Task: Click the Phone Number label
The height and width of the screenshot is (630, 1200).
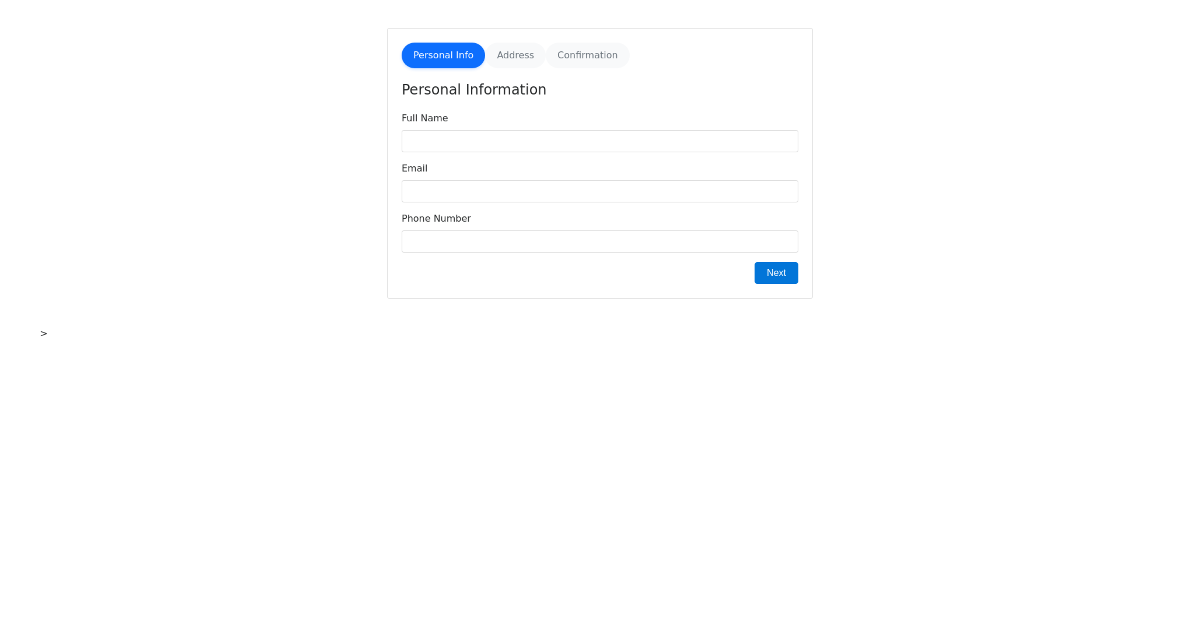Action: 436,218
